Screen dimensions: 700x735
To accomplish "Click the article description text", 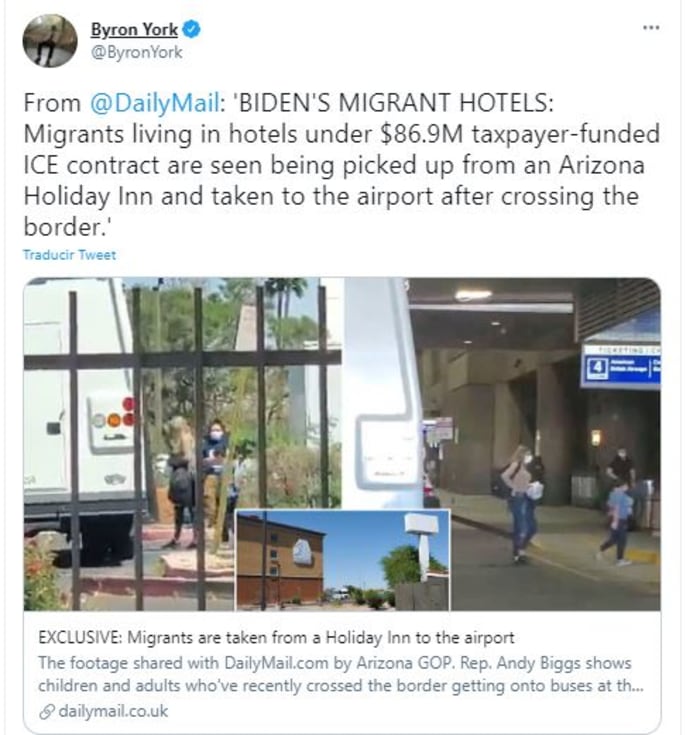I will click(341, 675).
